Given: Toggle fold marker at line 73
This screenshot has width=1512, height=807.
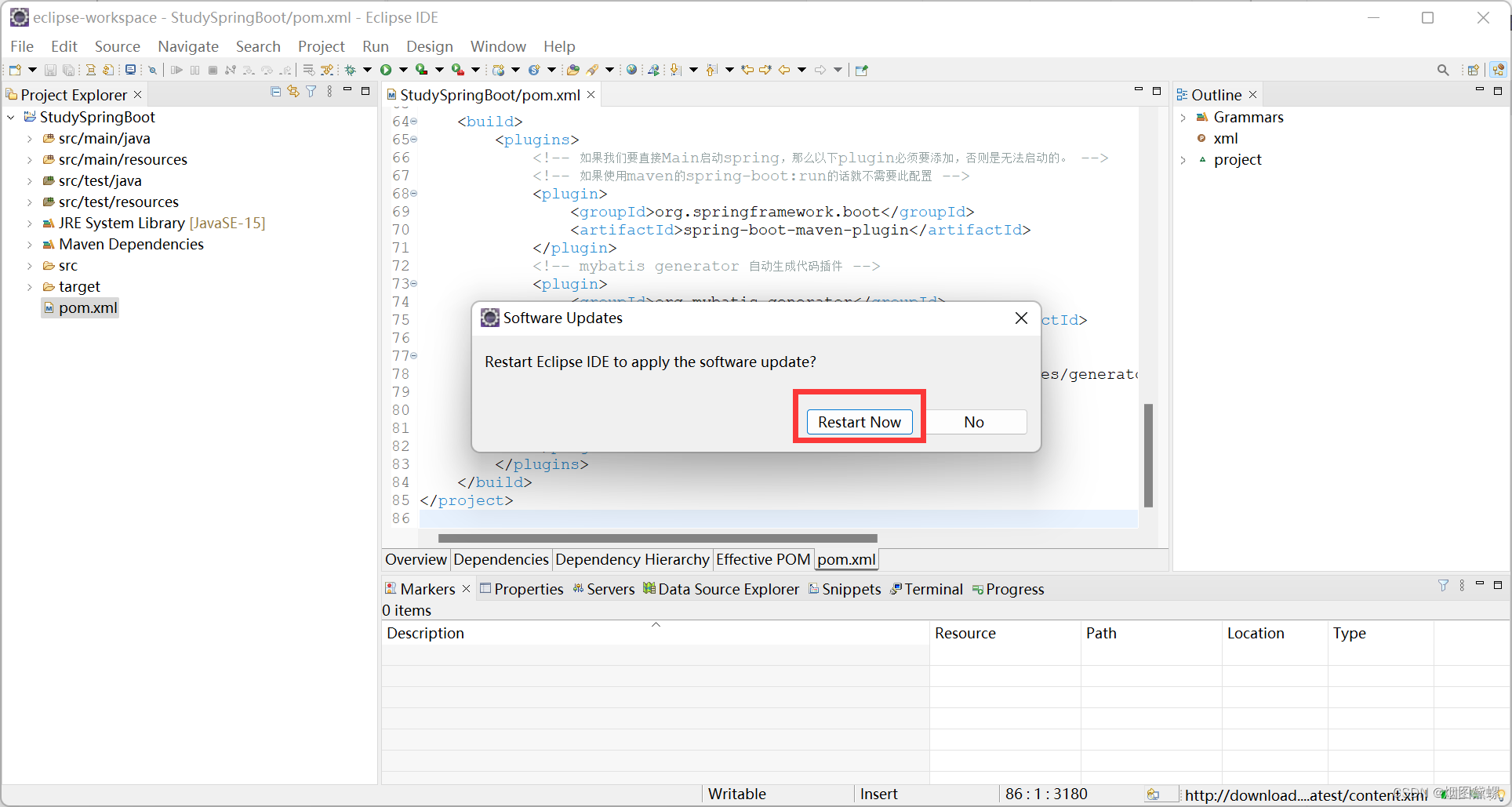Looking at the screenshot, I should tap(414, 284).
